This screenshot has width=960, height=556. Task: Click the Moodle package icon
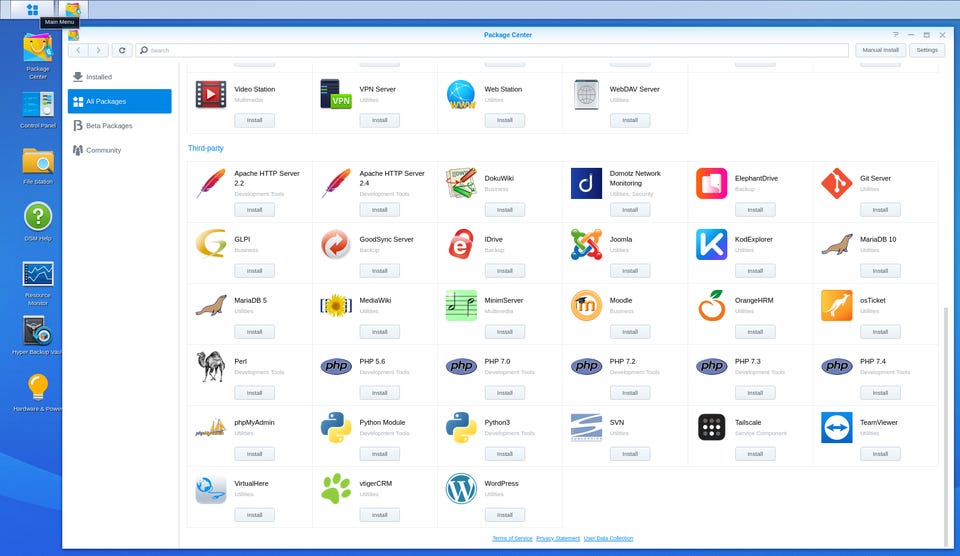[587, 305]
